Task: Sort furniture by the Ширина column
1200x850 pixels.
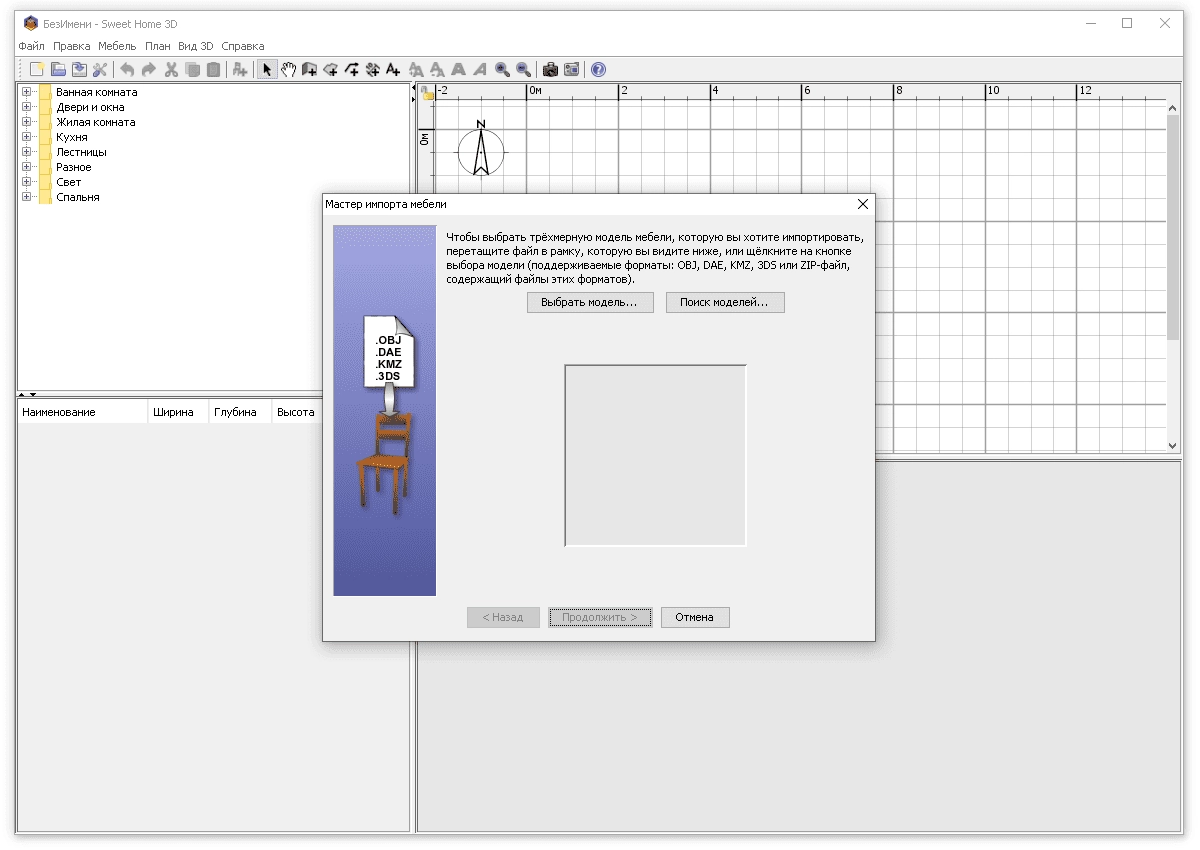Action: (177, 412)
